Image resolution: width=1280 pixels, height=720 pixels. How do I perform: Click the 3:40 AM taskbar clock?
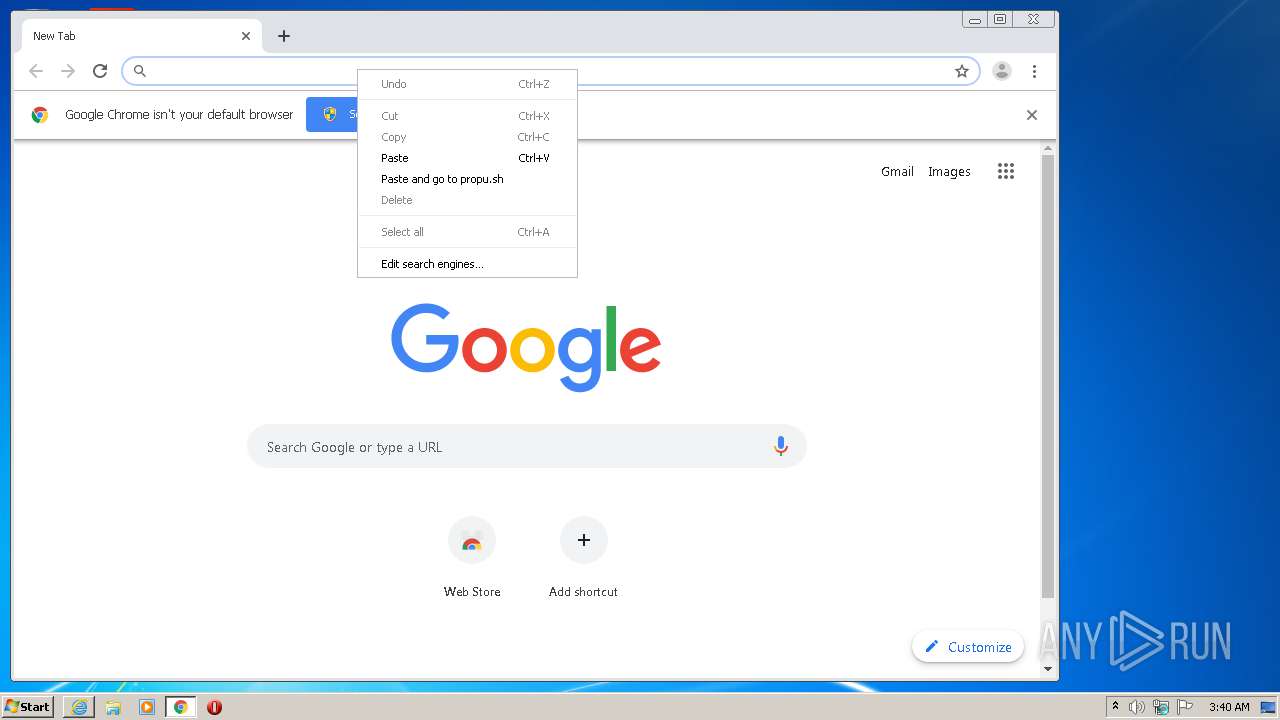(1229, 707)
